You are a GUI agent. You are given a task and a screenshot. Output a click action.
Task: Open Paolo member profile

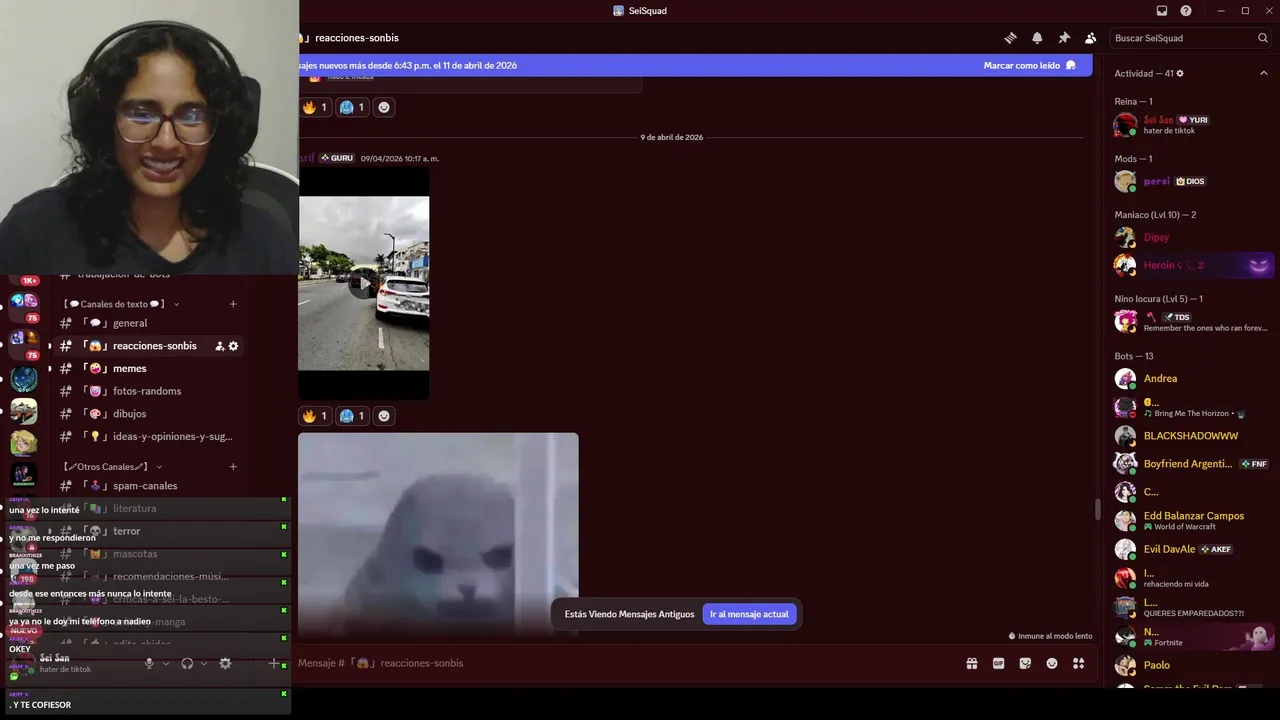1191,665
